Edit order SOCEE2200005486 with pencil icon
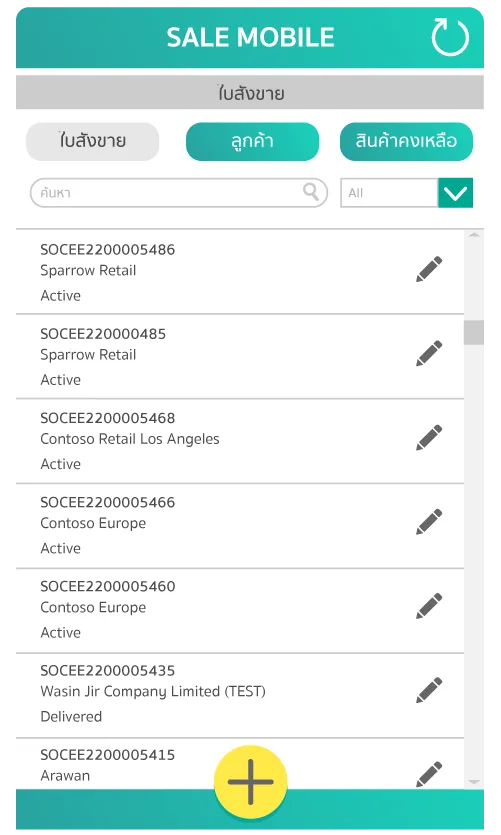 (x=429, y=269)
